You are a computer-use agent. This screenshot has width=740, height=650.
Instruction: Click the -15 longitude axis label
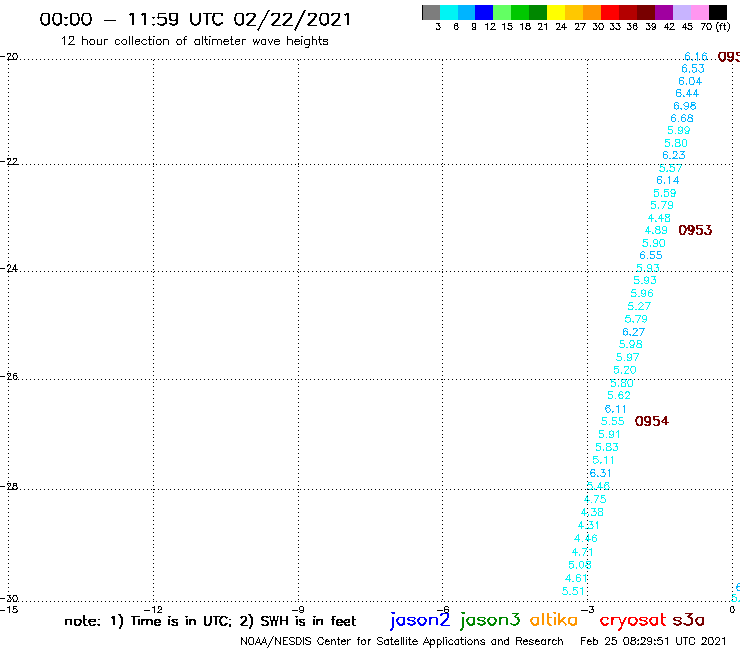pos(9,610)
